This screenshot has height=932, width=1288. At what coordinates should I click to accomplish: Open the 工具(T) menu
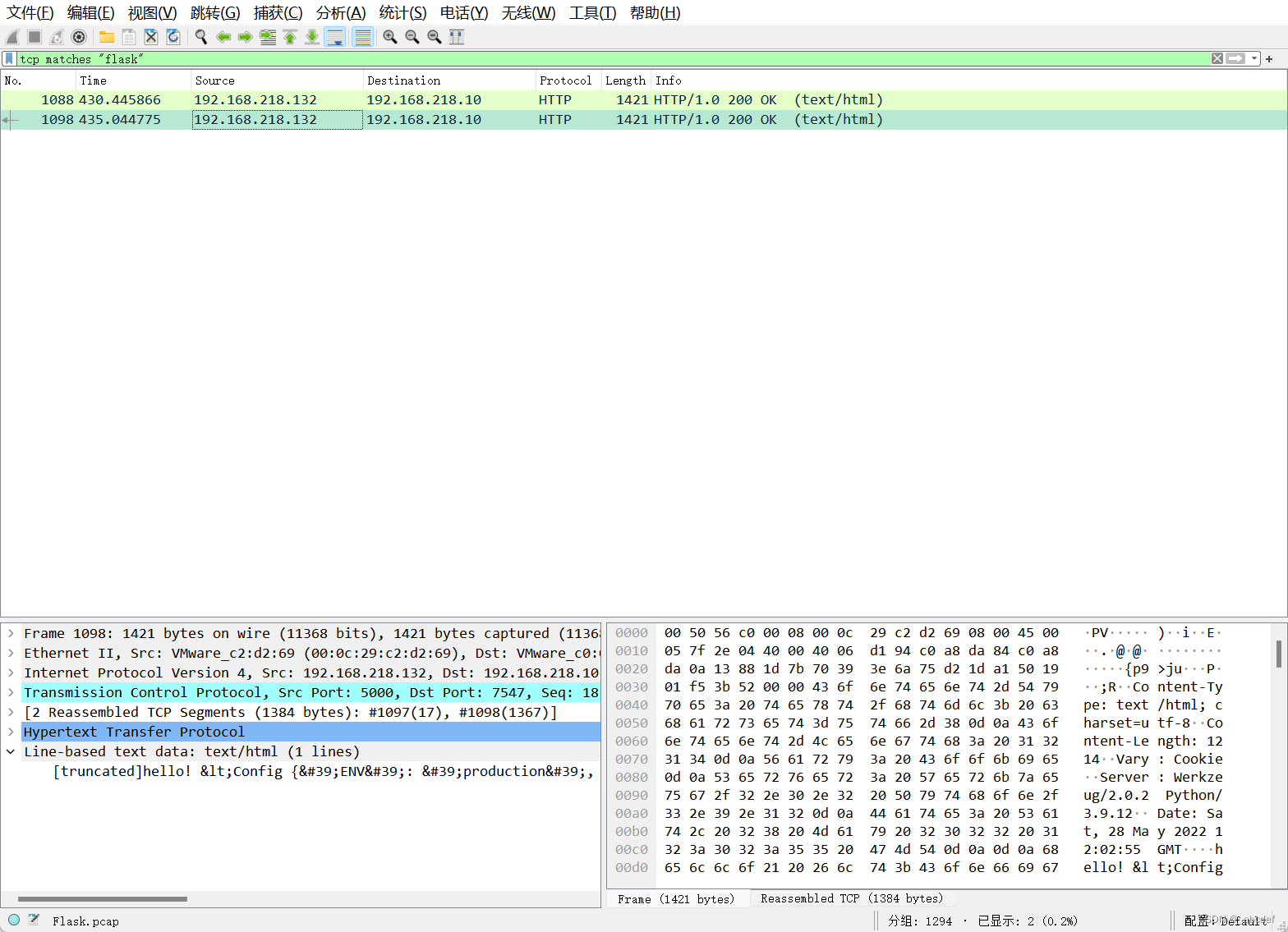coord(592,13)
